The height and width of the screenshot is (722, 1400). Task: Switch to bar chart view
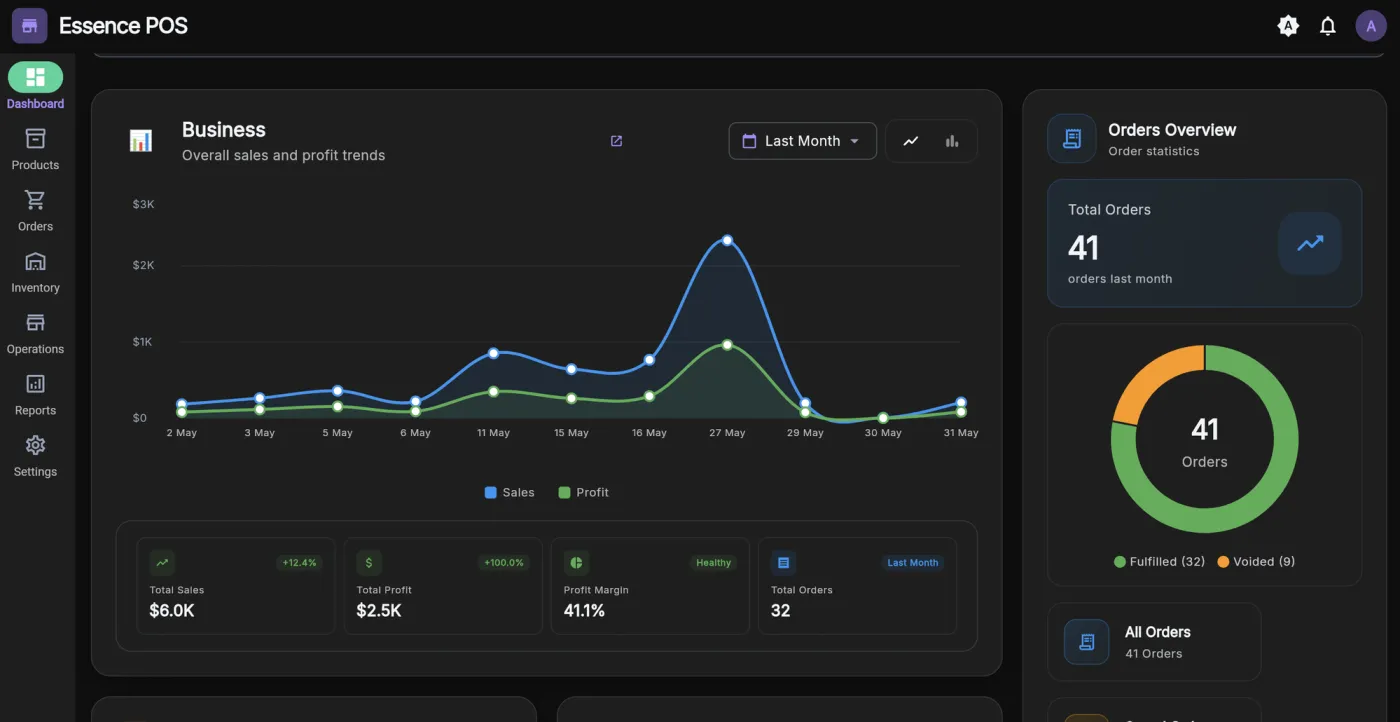click(952, 141)
